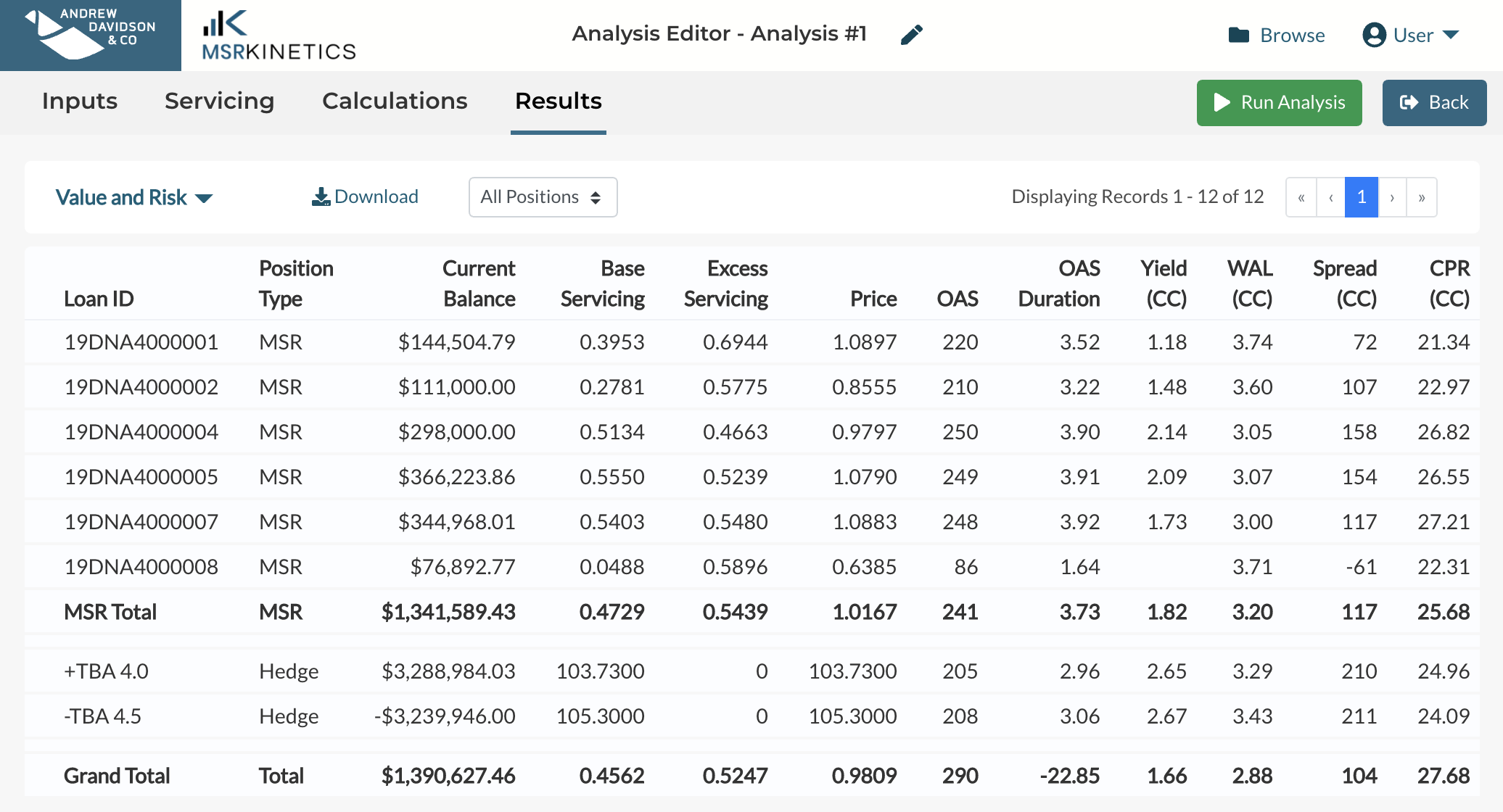Click CPR value 27.21
This screenshot has height=812, width=1503.
point(1444,522)
